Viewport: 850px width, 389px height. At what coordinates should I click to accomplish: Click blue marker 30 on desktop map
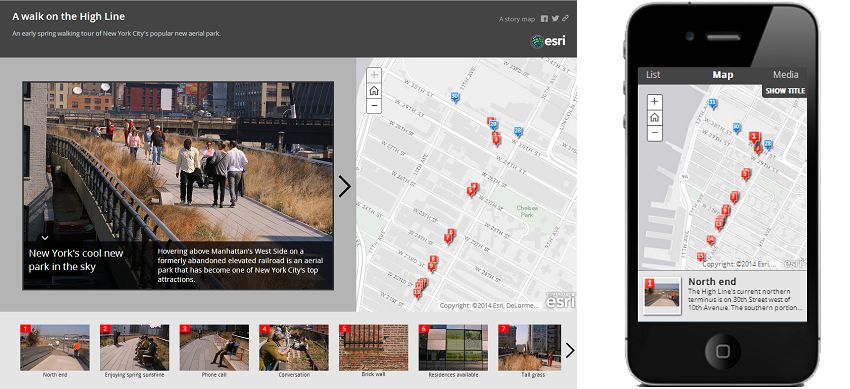(x=455, y=97)
